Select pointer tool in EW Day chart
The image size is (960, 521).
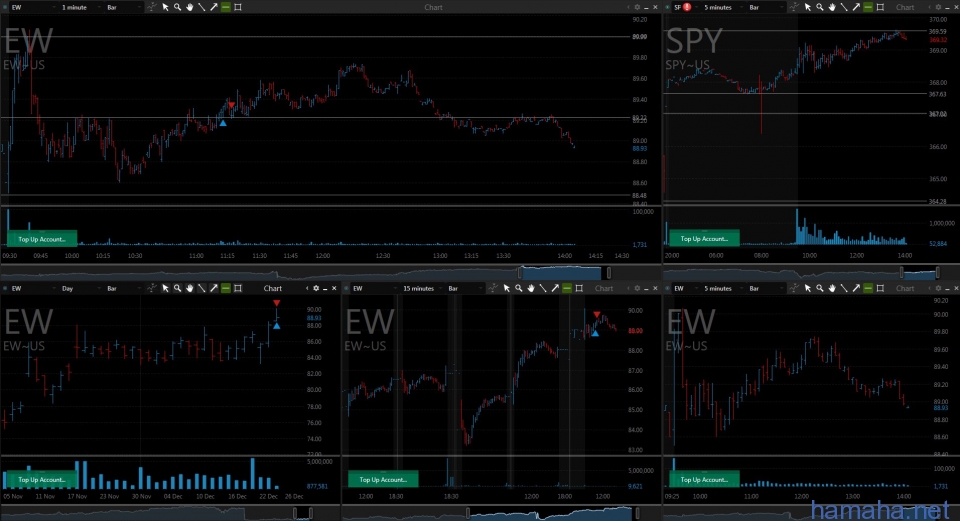click(x=165, y=288)
